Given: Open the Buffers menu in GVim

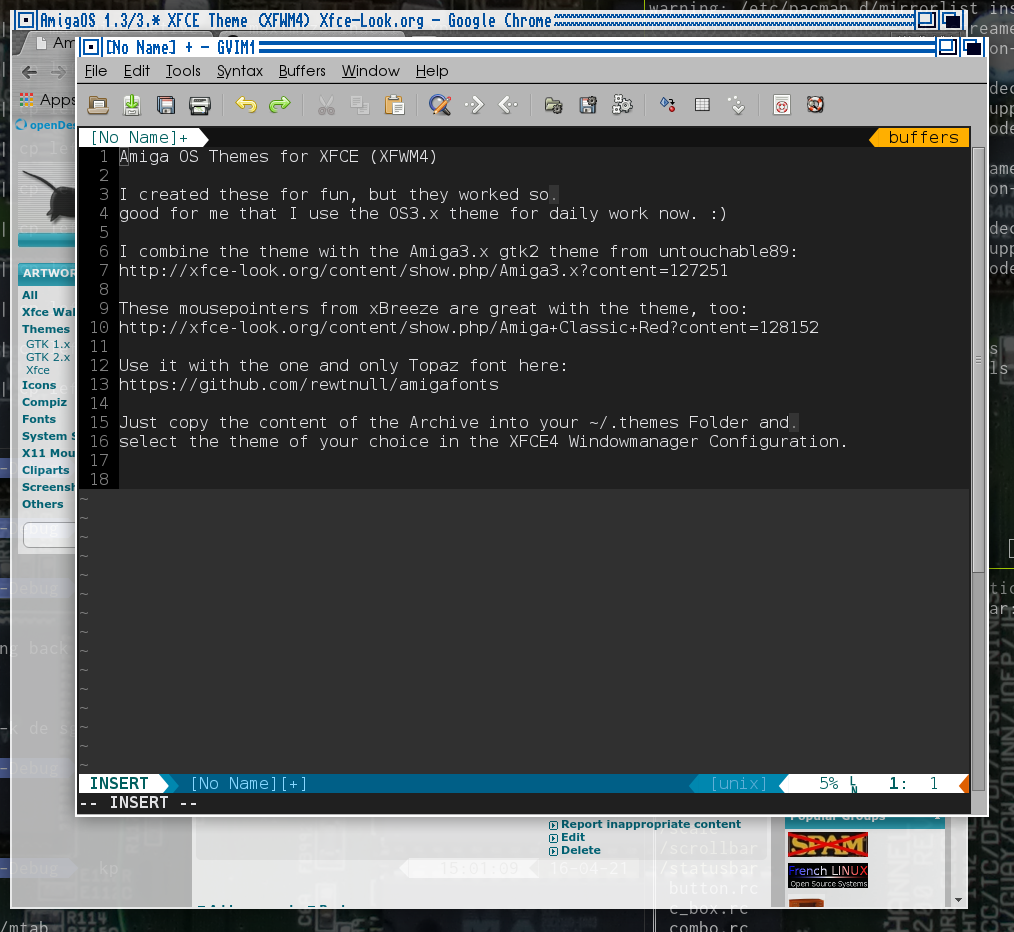Looking at the screenshot, I should click(302, 71).
